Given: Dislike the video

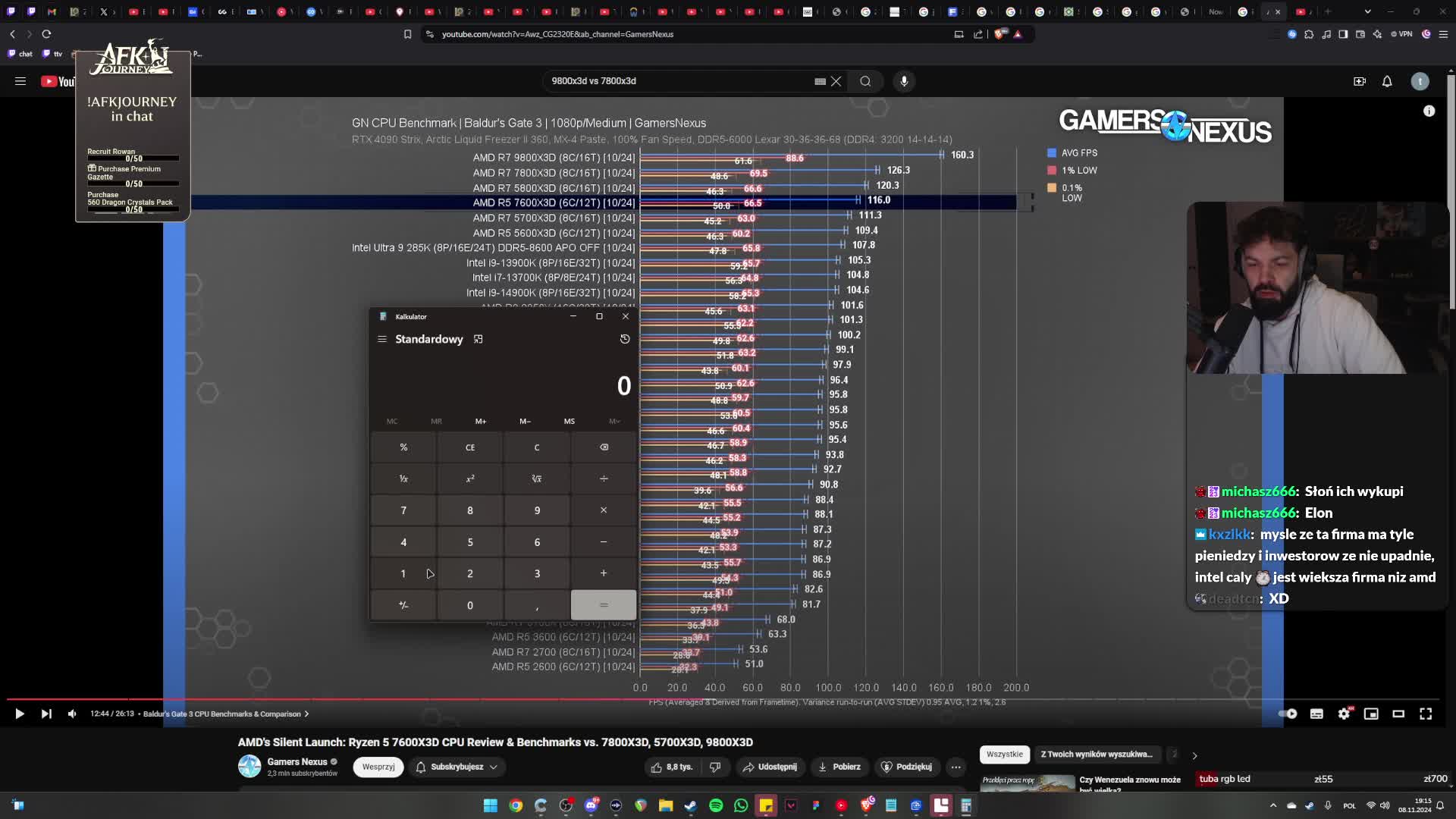Looking at the screenshot, I should (714, 767).
